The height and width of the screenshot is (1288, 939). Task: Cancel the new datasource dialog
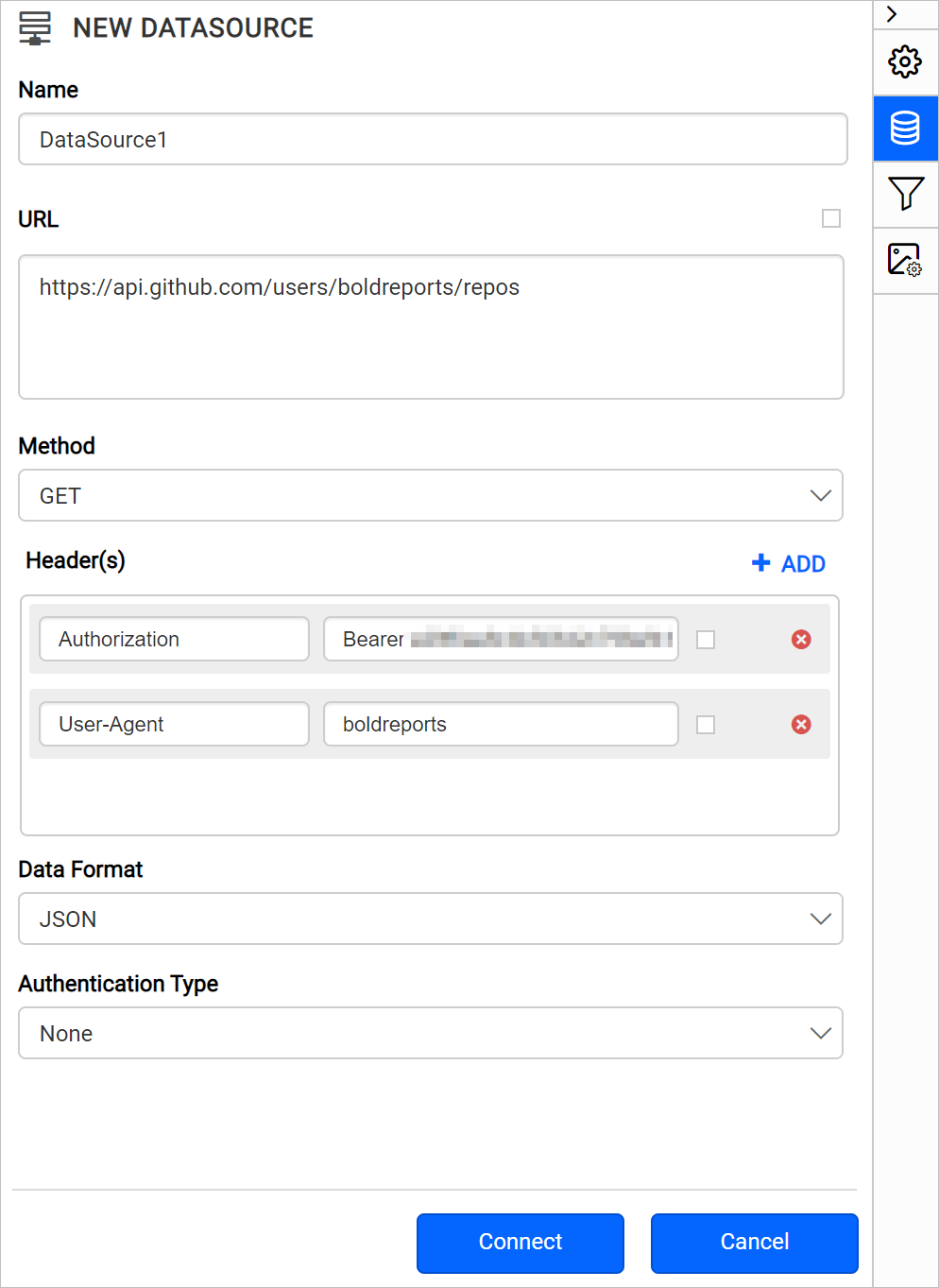pyautogui.click(x=755, y=1242)
